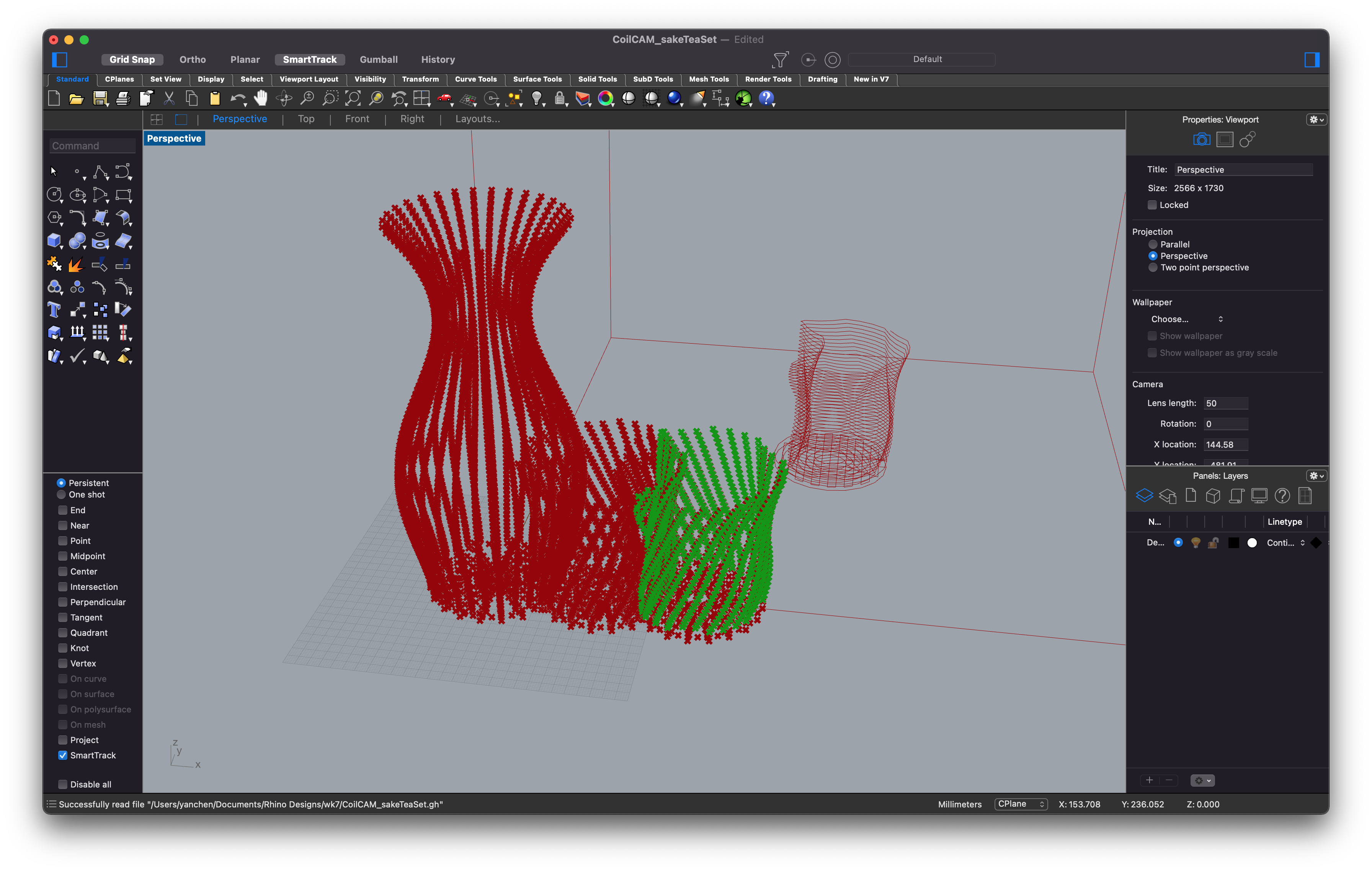1372x871 pixels.
Task: Click the Print toolbar icon
Action: click(123, 98)
